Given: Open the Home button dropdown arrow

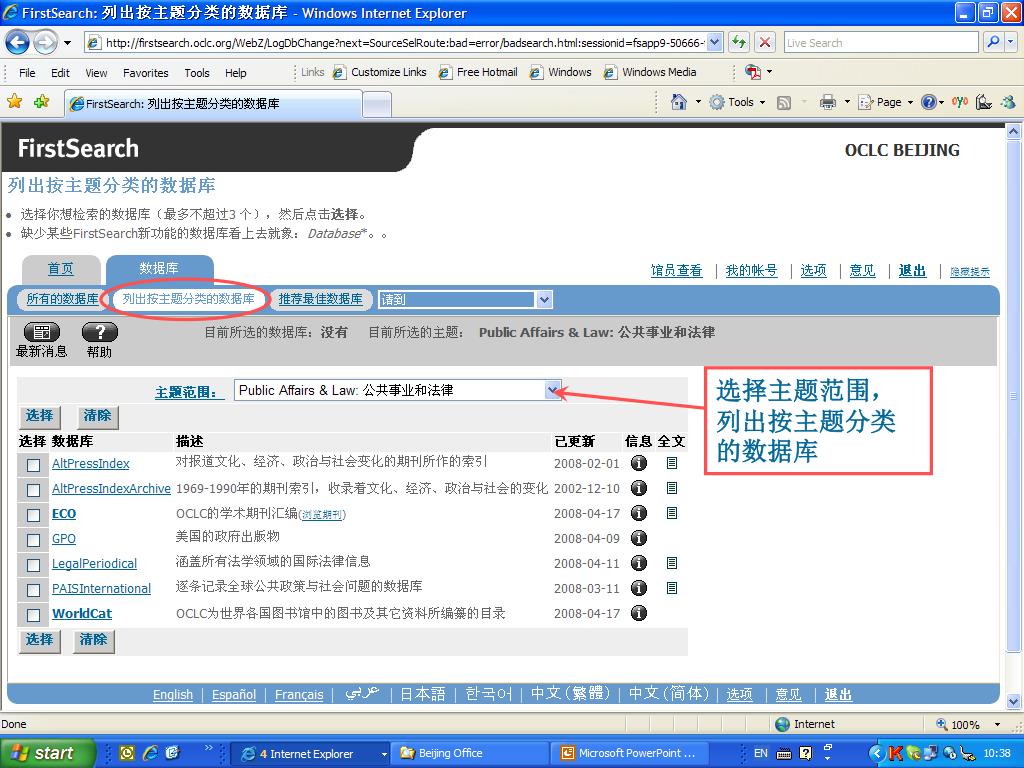Looking at the screenshot, I should (x=698, y=103).
